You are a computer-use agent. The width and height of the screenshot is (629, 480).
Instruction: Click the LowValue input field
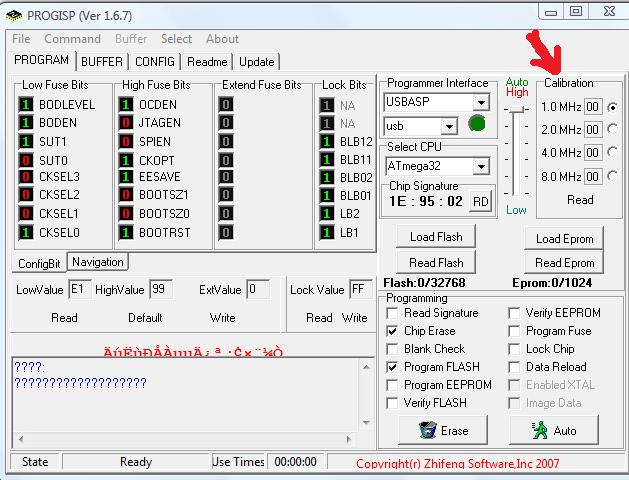point(78,290)
